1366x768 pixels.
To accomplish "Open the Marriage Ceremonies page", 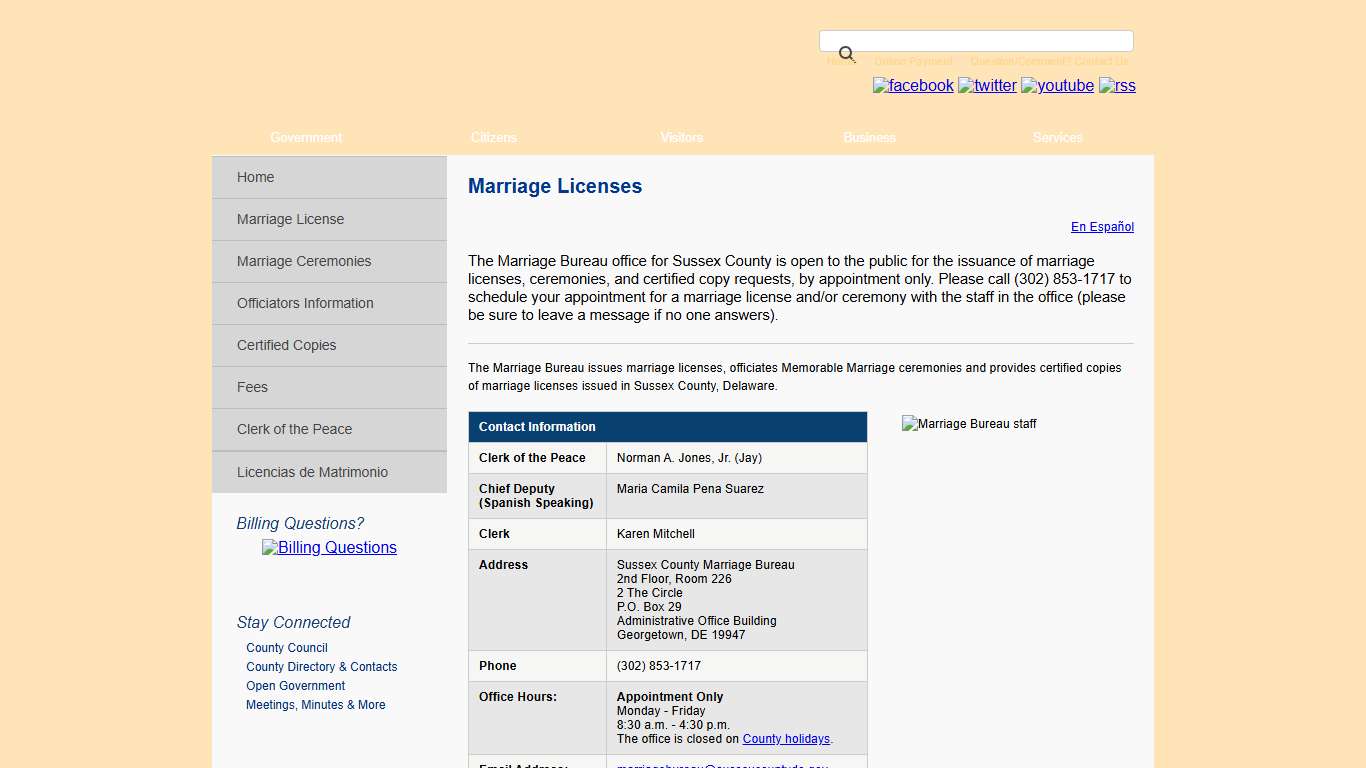I will coord(304,261).
